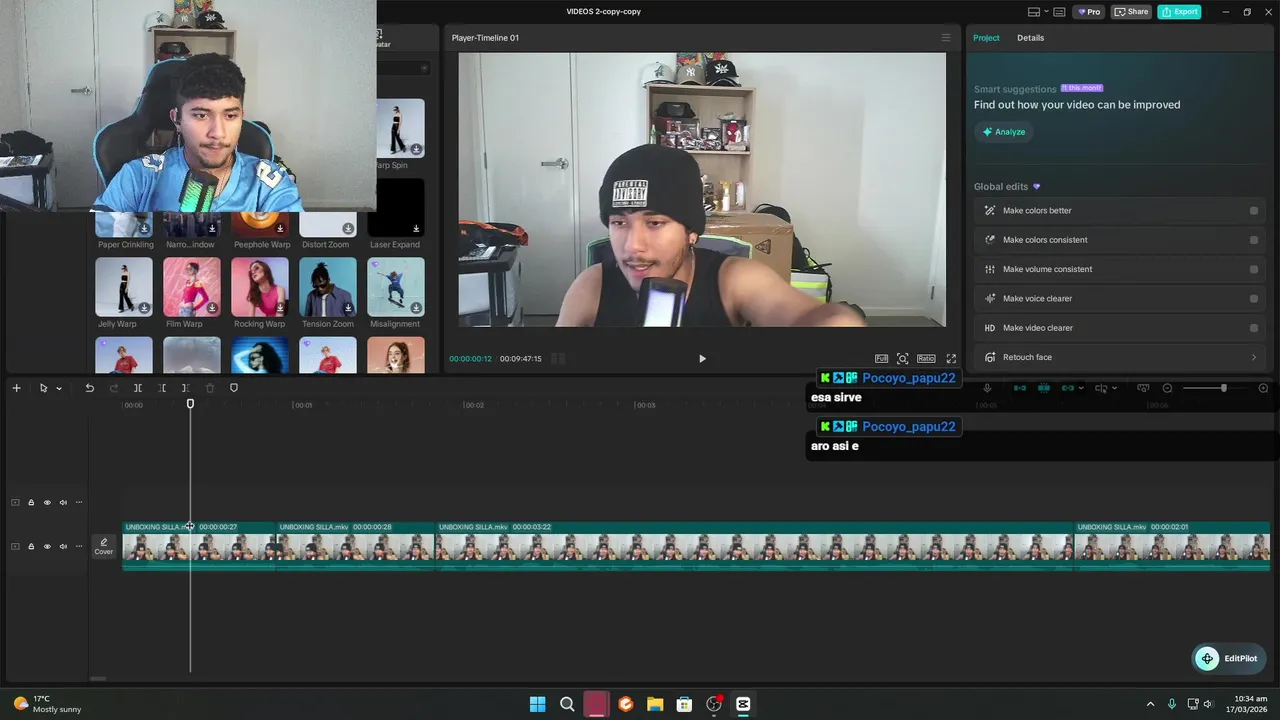Click the add track plus icon in timeline toolbar

[16, 388]
